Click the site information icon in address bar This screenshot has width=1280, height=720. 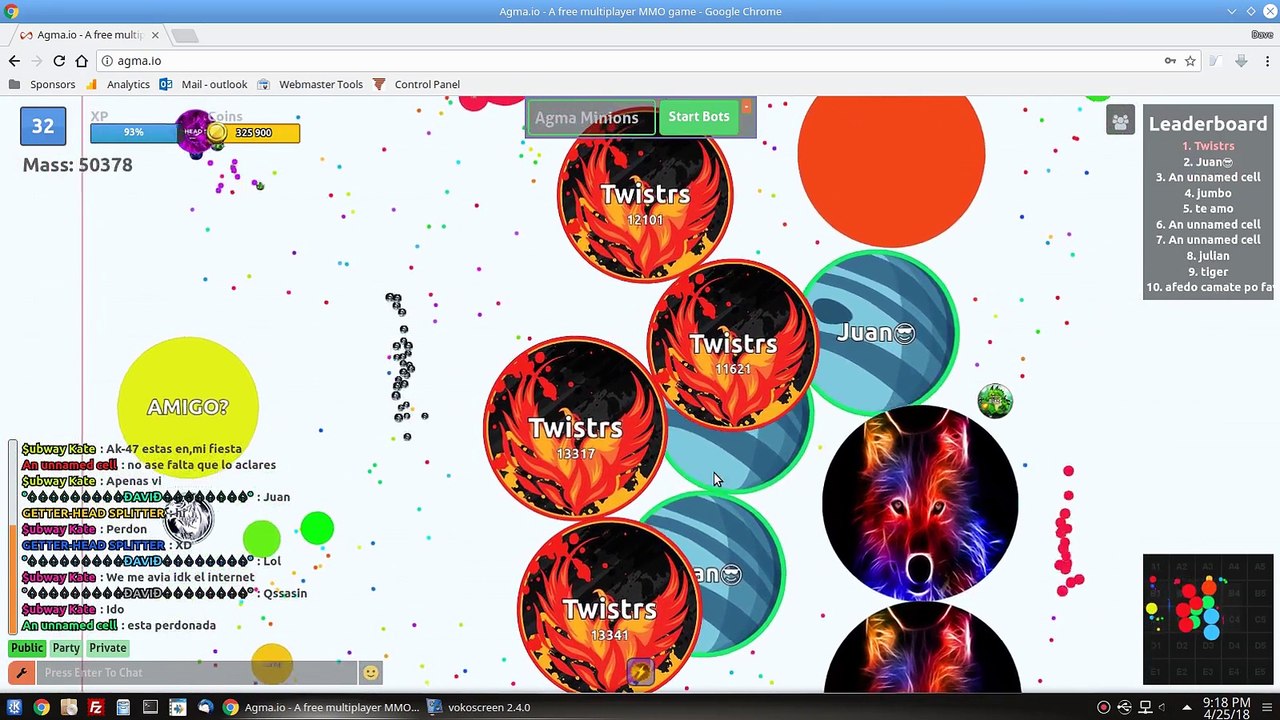tap(107, 61)
